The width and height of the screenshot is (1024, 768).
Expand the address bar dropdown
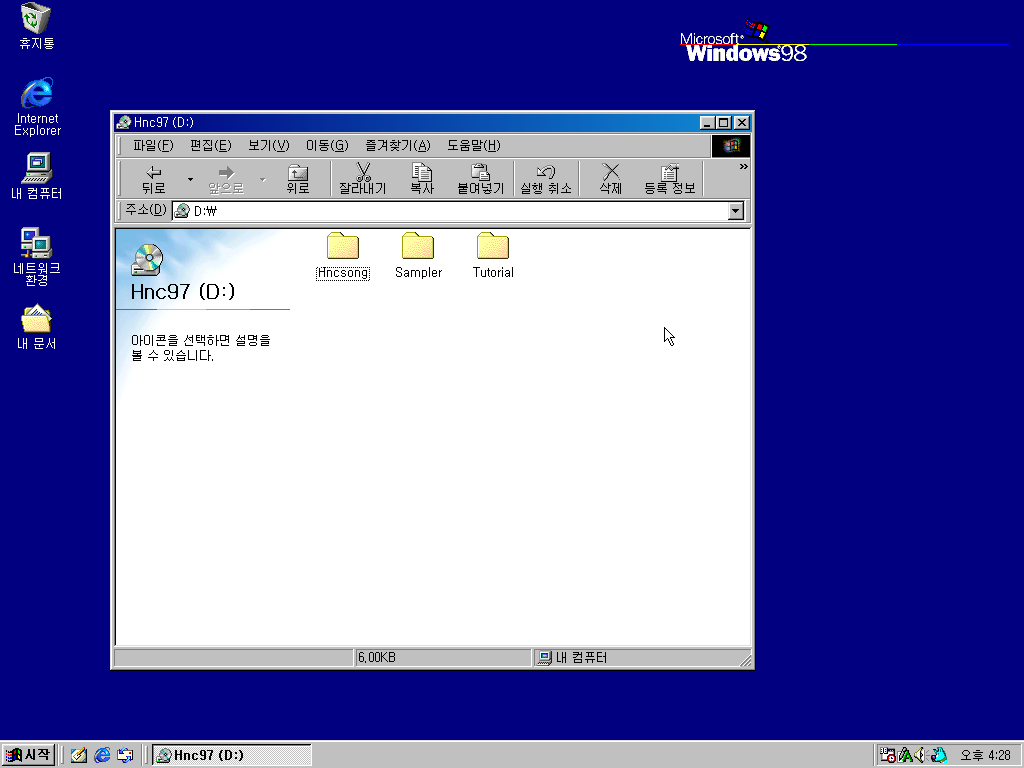(736, 211)
